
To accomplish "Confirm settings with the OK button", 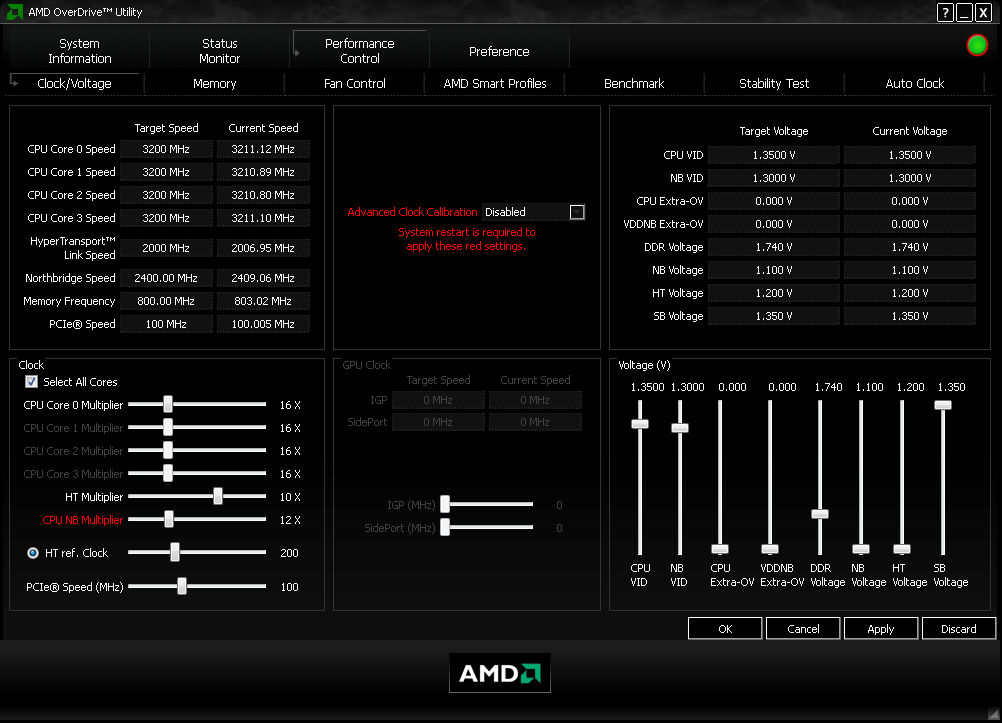I will tap(724, 628).
